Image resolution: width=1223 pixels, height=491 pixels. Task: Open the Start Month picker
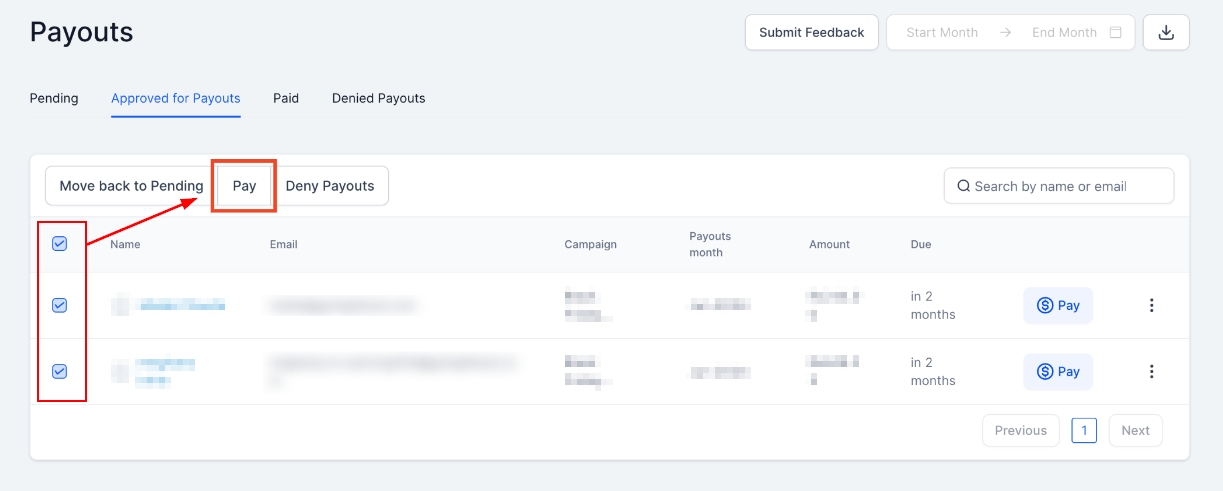pos(942,32)
